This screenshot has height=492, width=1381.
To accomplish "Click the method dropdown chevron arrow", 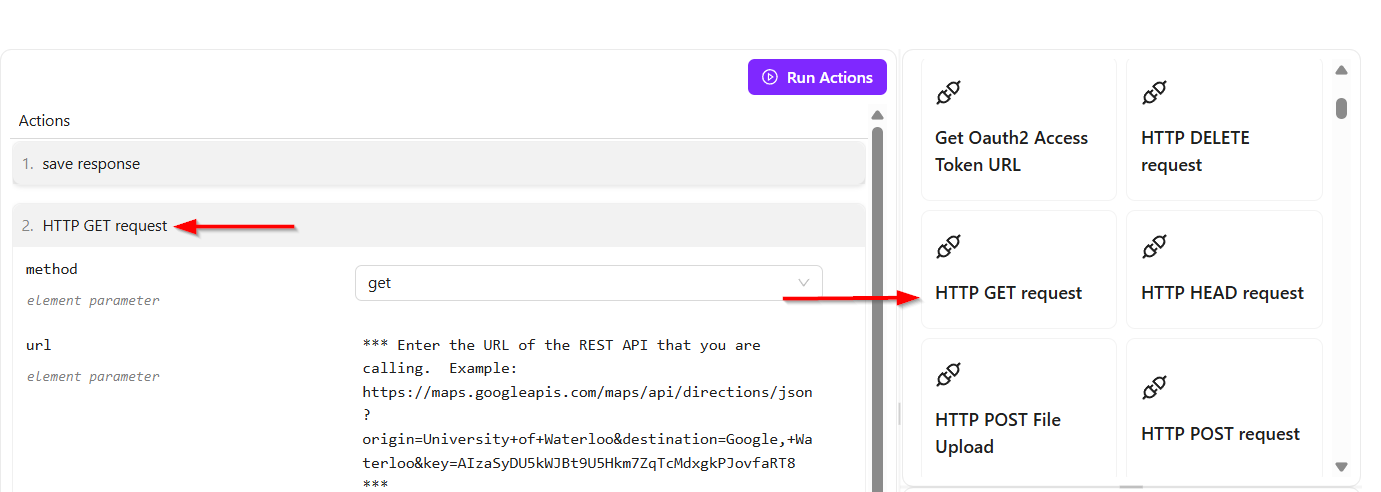I will 803,283.
